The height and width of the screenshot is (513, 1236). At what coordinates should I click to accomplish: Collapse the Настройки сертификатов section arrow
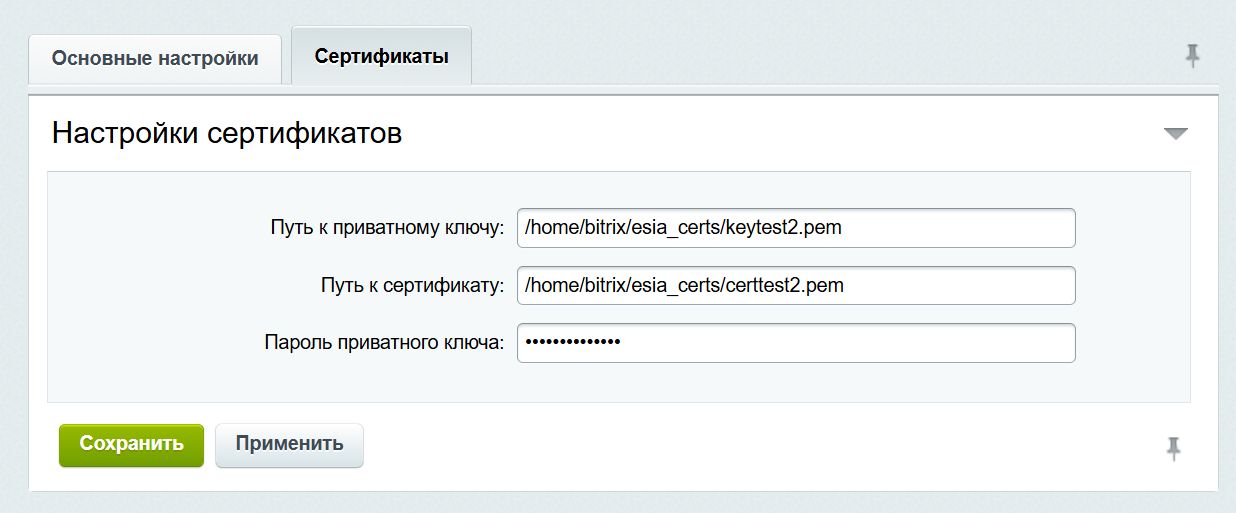(1175, 133)
